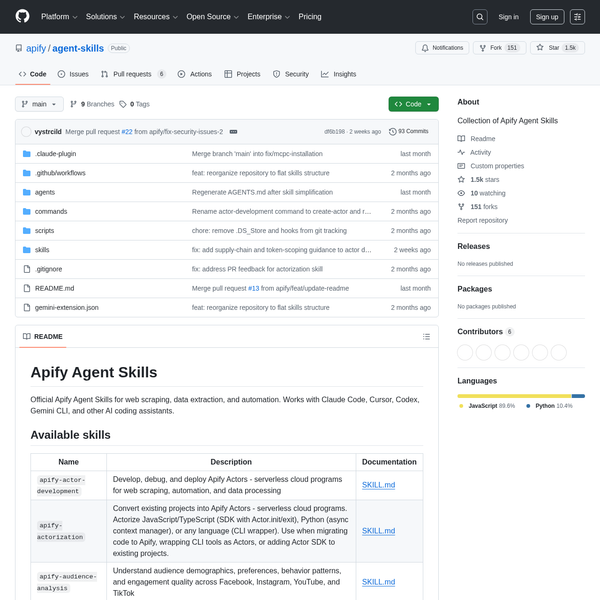The width and height of the screenshot is (600, 600).
Task: View the 10 watching list
Action: (x=482, y=193)
